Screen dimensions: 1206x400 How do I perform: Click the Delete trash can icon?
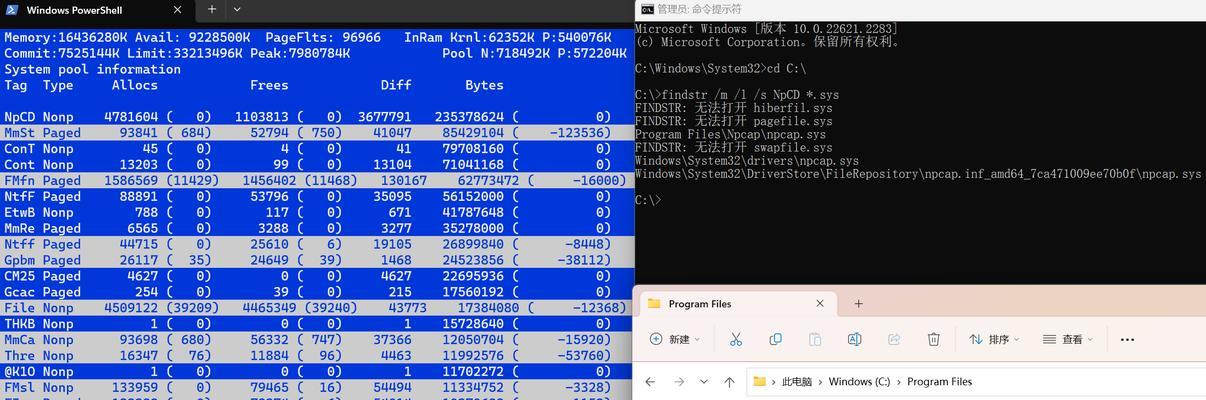[933, 339]
